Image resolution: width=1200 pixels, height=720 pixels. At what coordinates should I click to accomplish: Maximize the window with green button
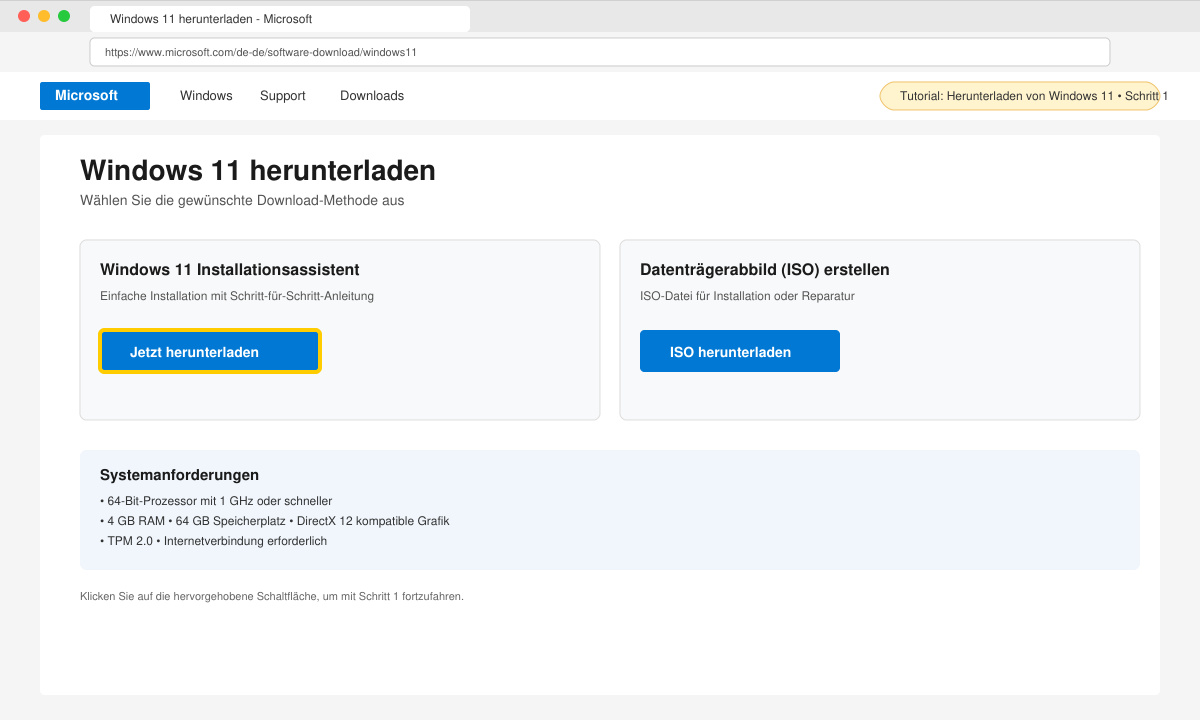click(x=64, y=16)
